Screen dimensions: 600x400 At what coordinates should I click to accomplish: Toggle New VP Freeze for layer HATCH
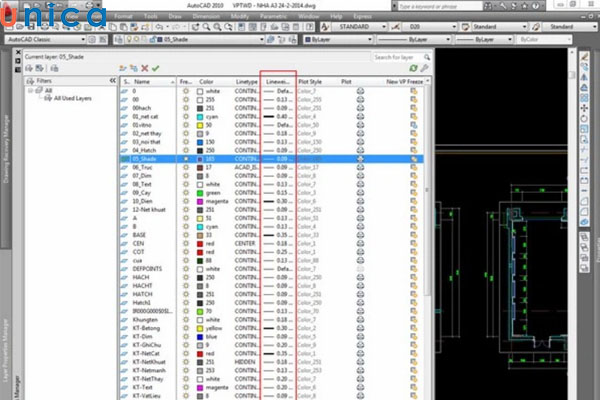coord(414,294)
